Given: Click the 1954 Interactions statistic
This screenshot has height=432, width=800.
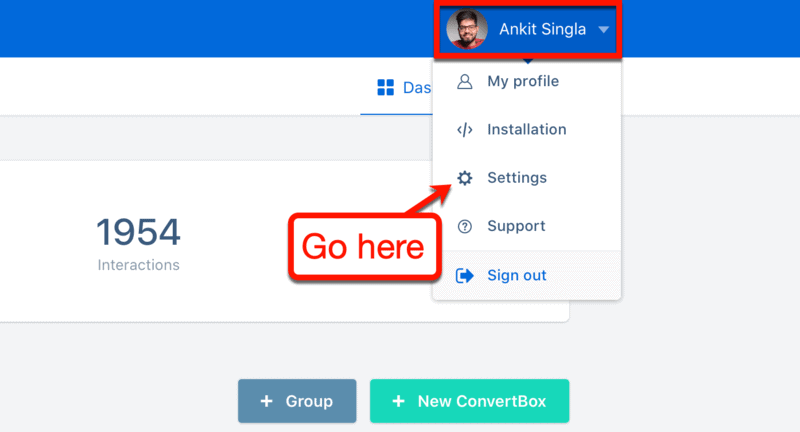Looking at the screenshot, I should [138, 244].
